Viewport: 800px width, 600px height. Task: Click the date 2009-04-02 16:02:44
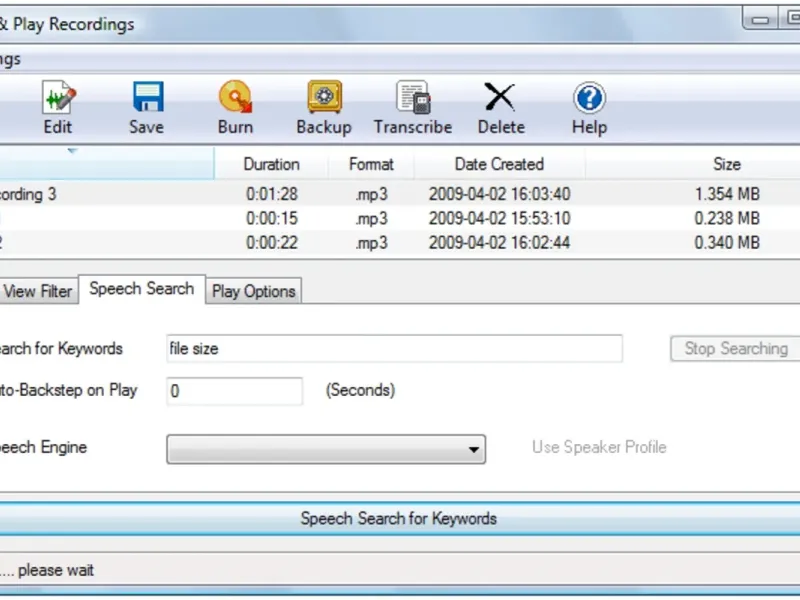click(x=499, y=242)
